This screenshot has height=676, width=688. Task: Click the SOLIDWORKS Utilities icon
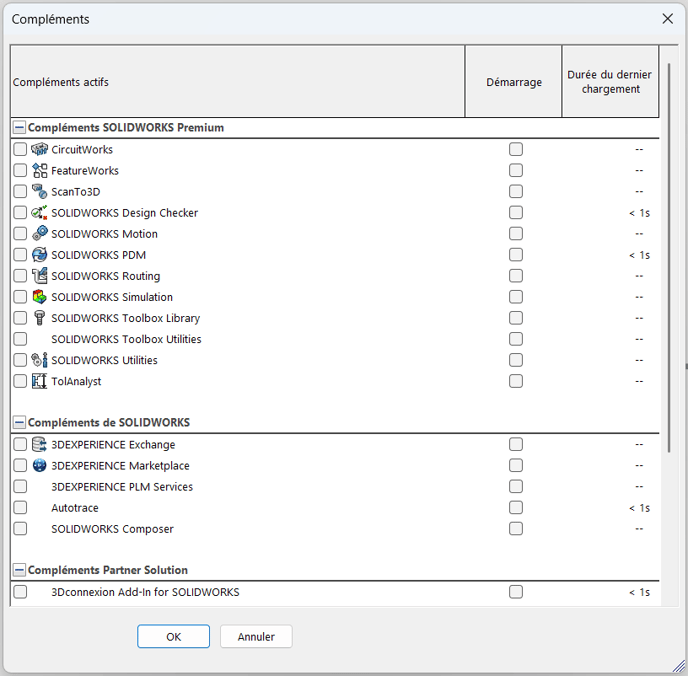39,360
